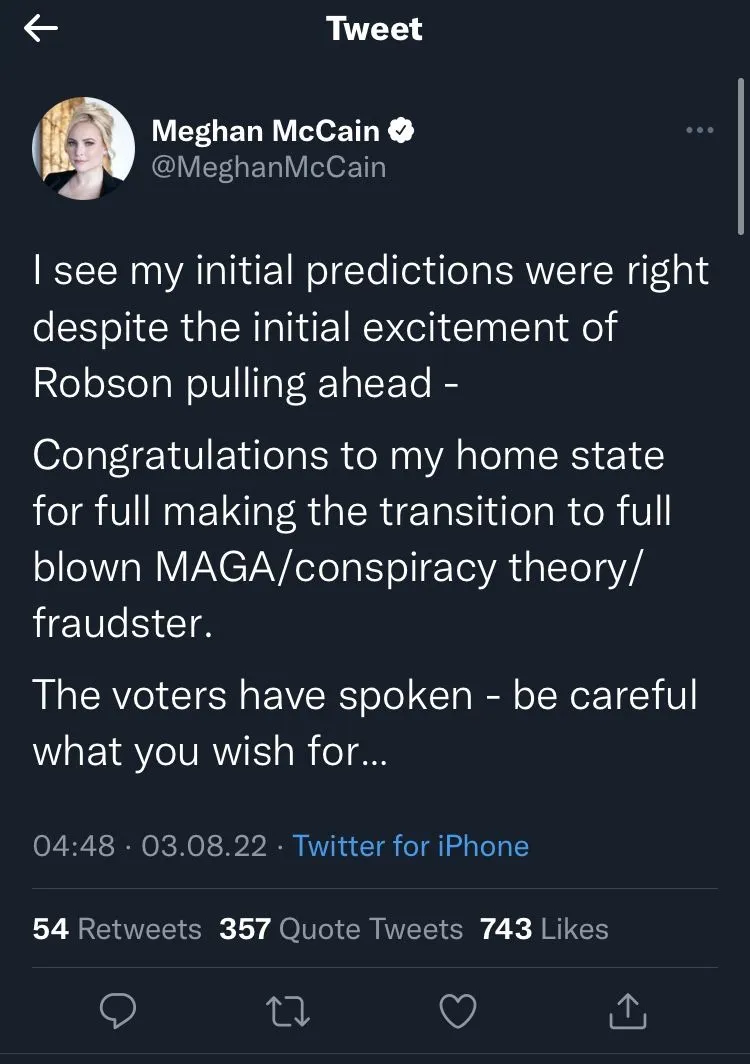Open the three-dot more options menu
The height and width of the screenshot is (1064, 750).
[x=699, y=130]
